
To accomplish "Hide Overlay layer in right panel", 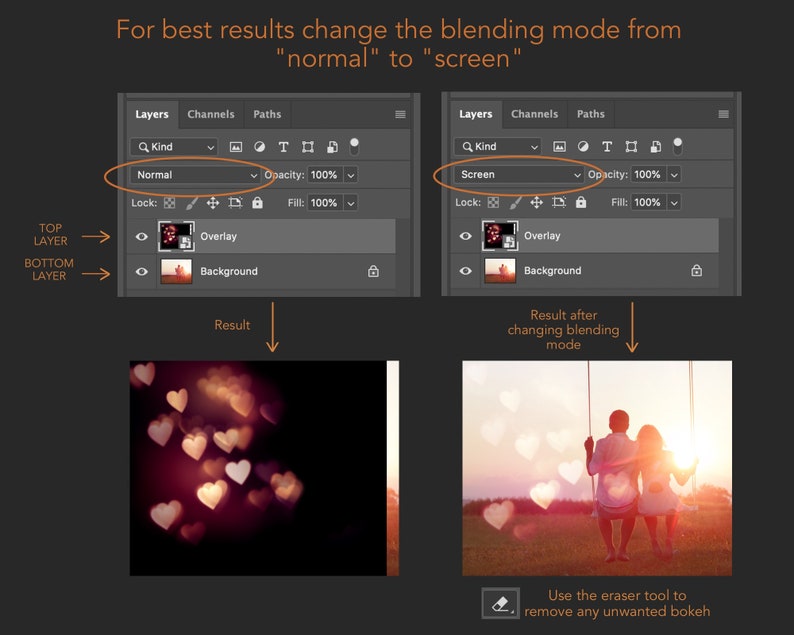I will coord(465,236).
